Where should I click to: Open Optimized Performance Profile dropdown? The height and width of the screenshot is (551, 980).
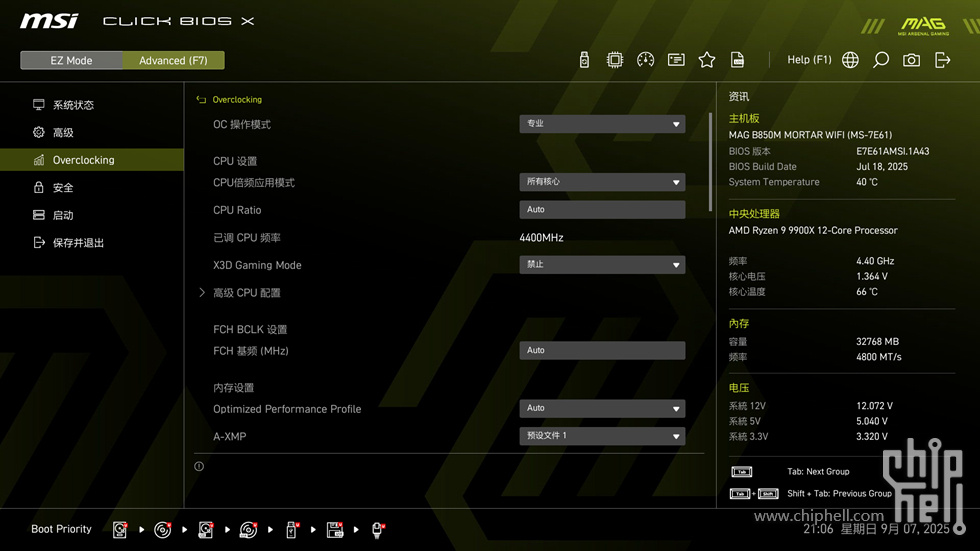pyautogui.click(x=602, y=409)
